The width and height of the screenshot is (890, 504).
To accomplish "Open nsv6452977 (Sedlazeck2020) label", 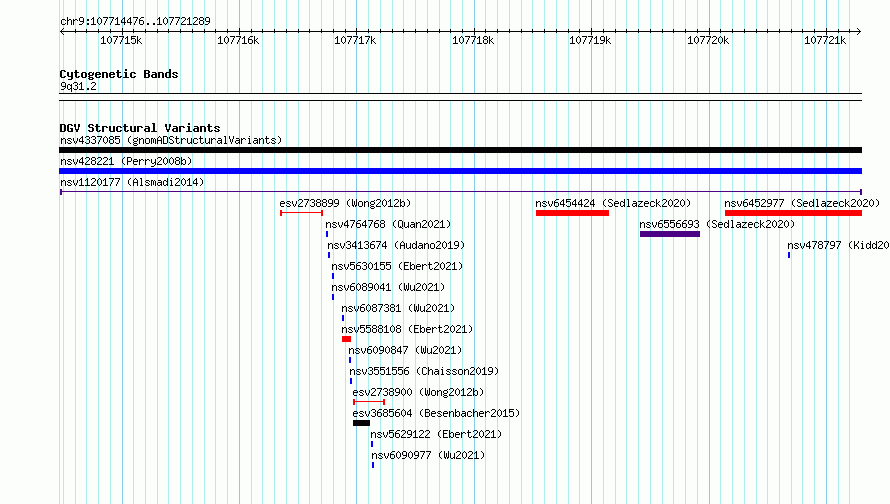I will click(802, 203).
